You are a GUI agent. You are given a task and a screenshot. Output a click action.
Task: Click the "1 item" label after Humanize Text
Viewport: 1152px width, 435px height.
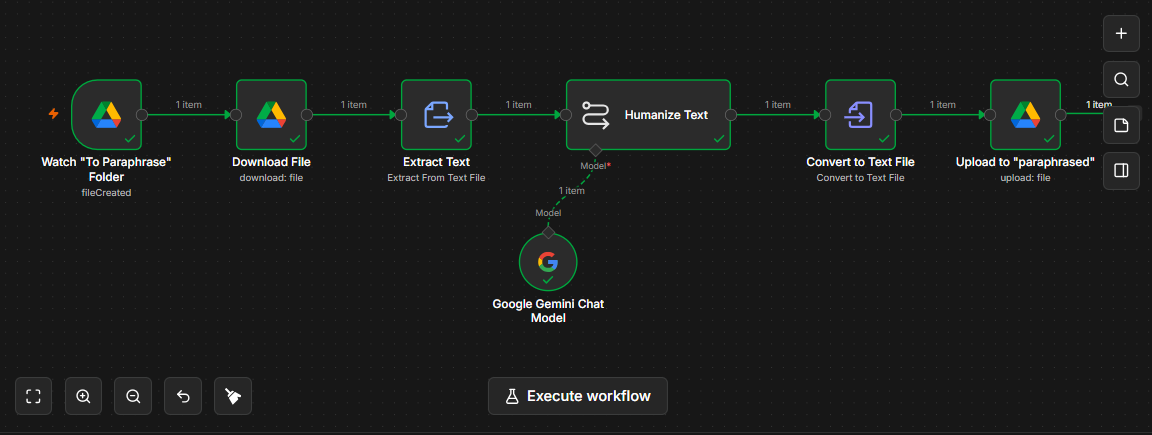tap(777, 104)
